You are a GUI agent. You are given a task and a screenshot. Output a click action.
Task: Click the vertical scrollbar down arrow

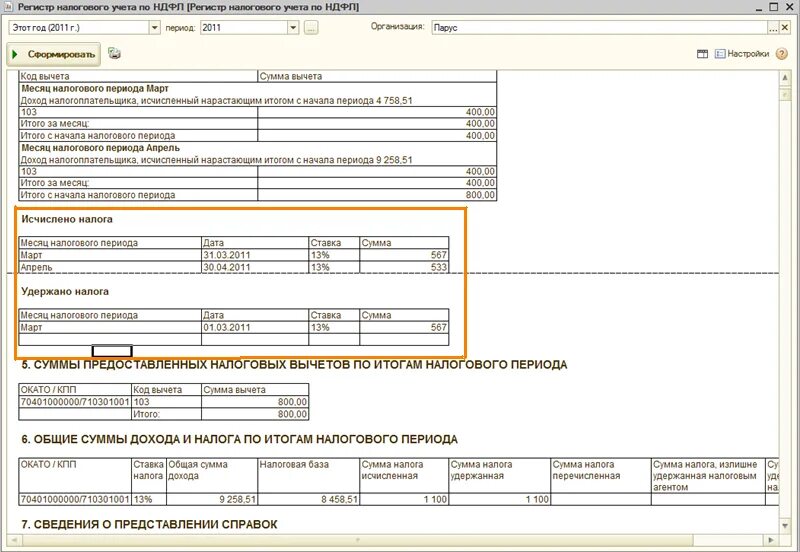(785, 525)
